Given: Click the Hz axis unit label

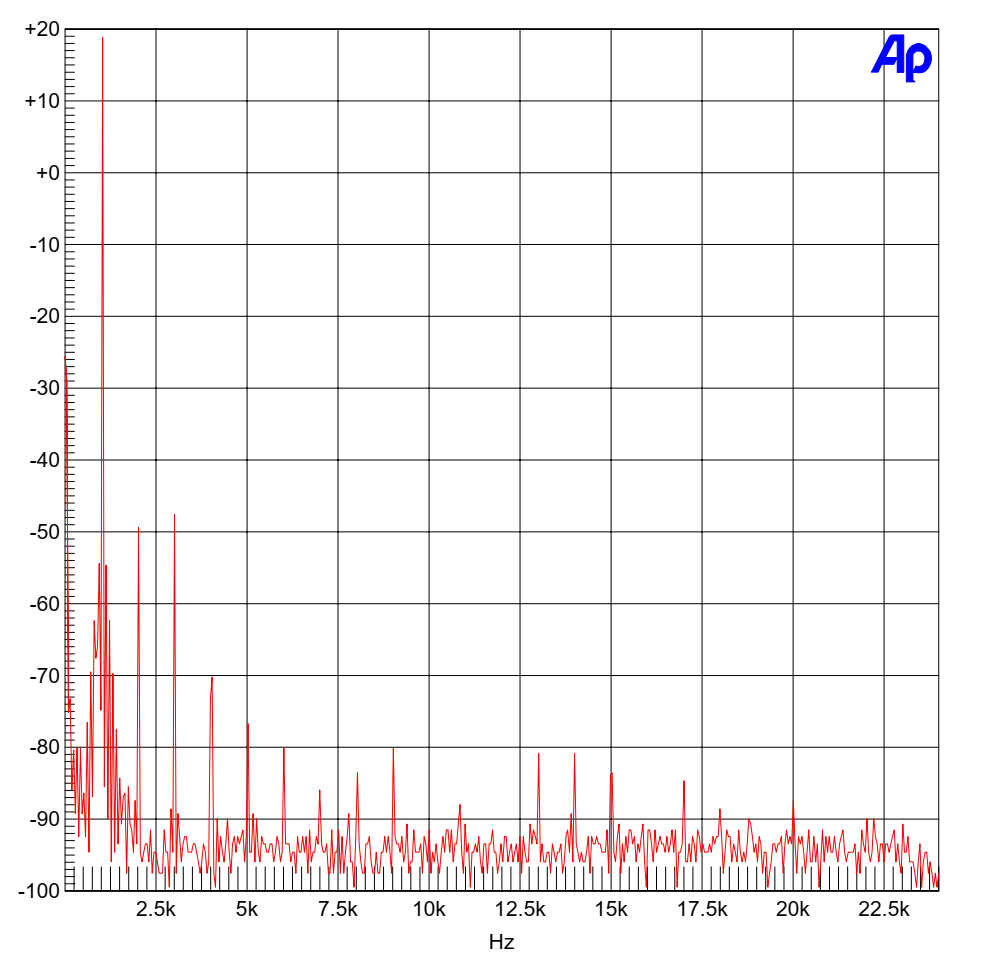Looking at the screenshot, I should (501, 942).
